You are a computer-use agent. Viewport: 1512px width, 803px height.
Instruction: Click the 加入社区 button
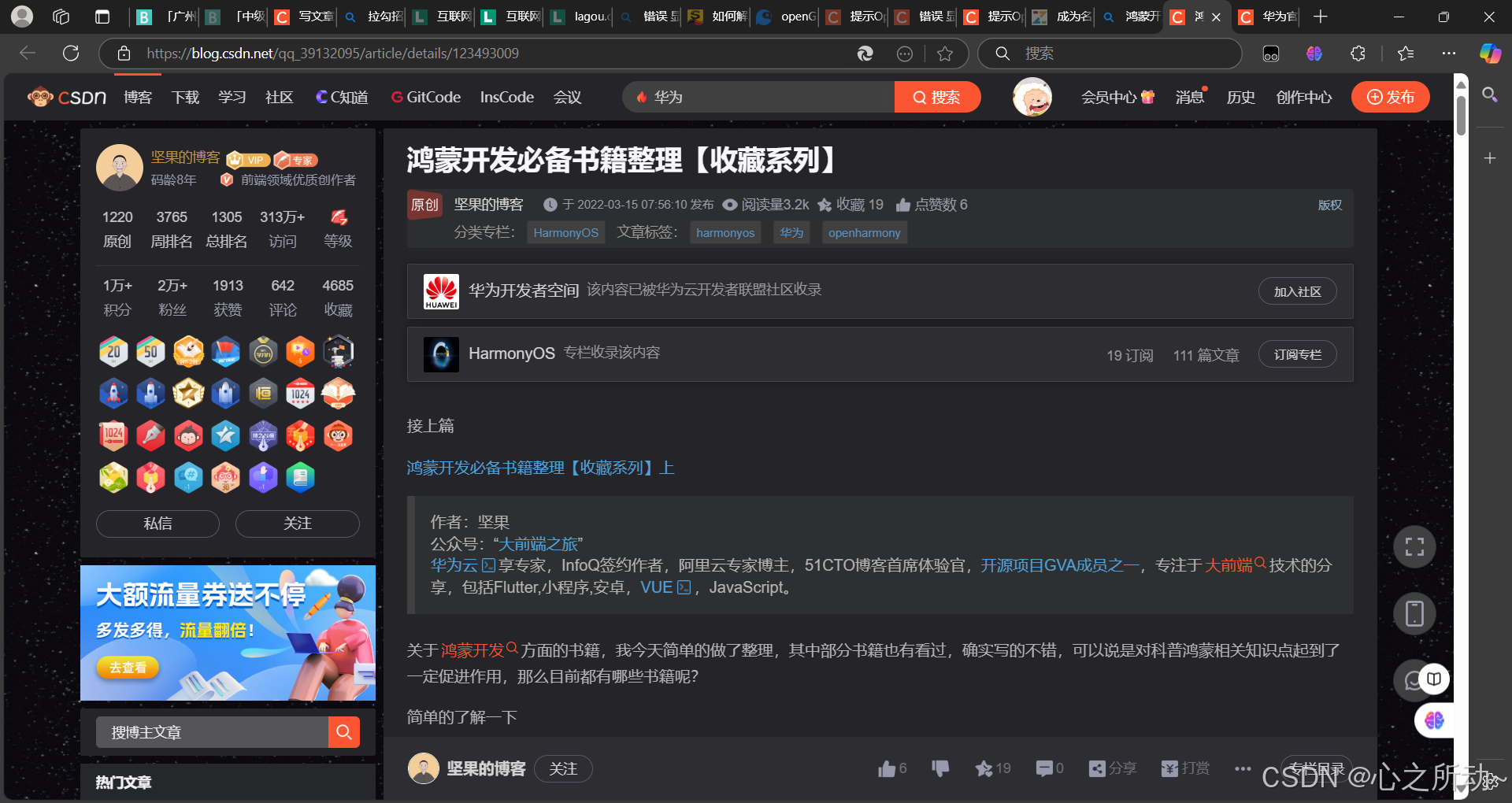(x=1297, y=291)
